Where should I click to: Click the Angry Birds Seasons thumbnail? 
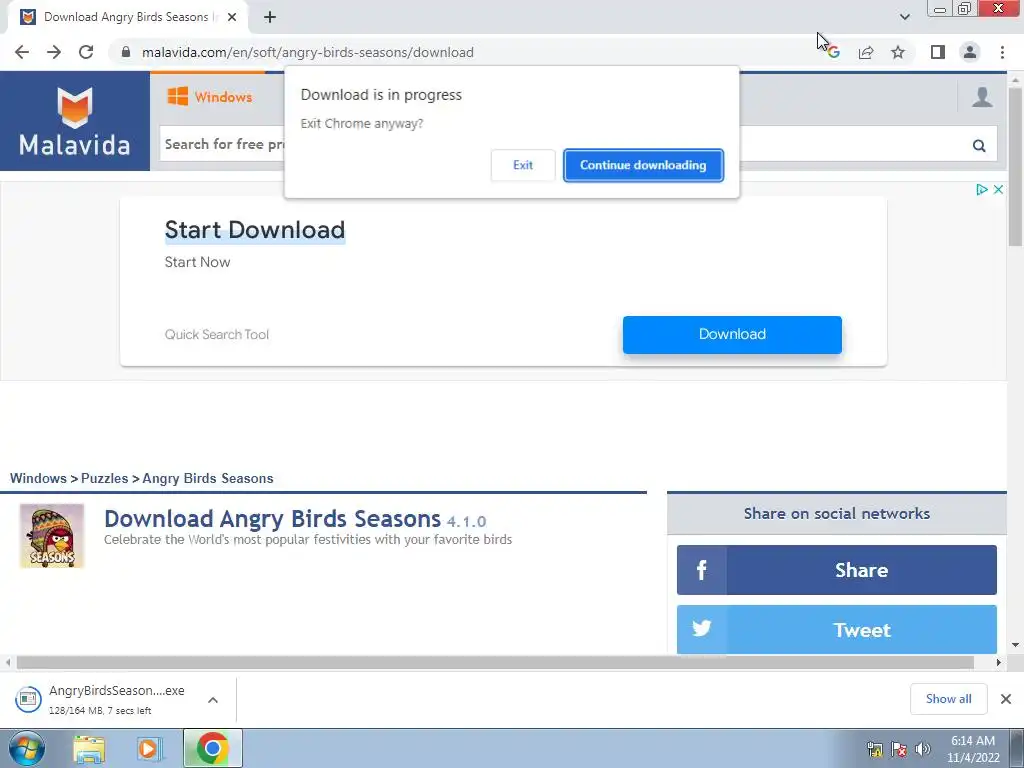coord(52,536)
